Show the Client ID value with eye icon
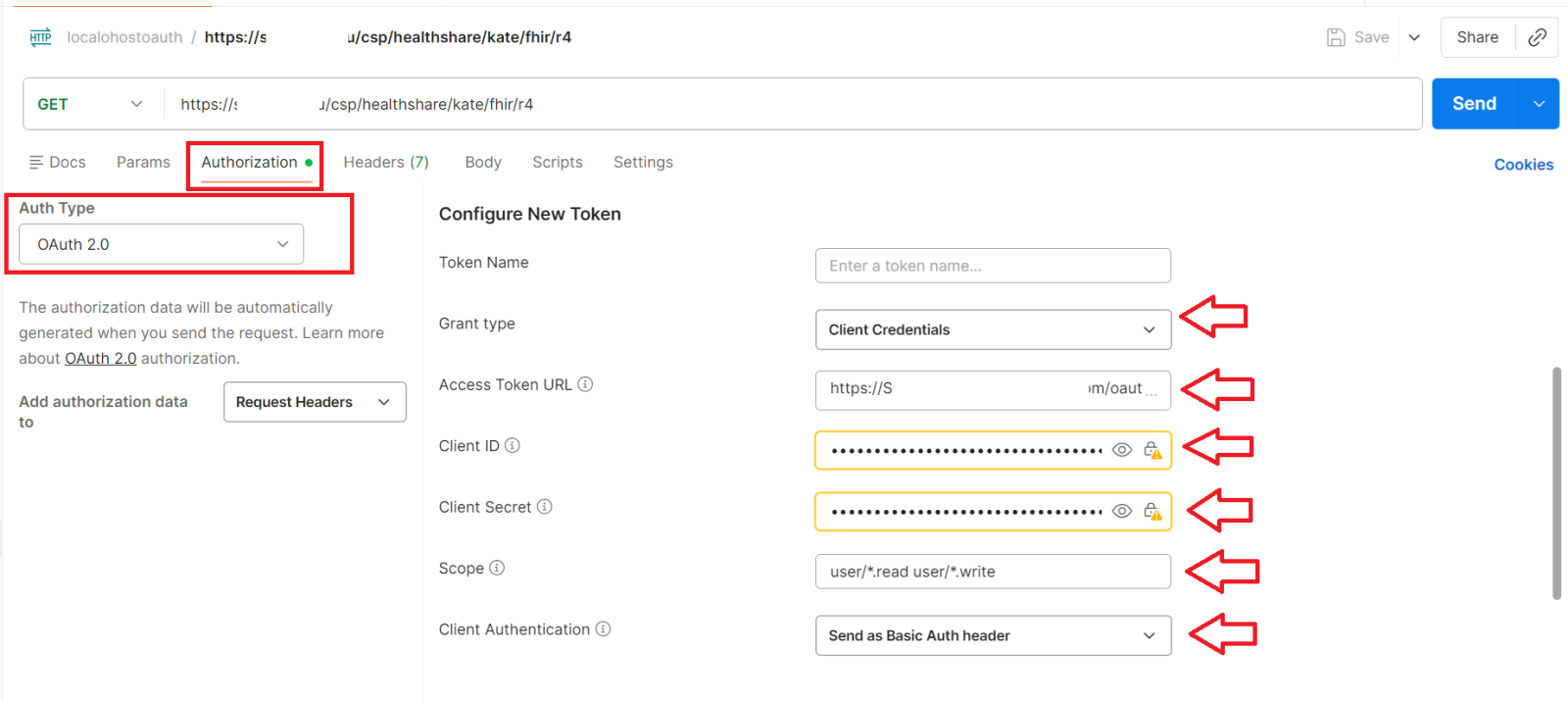The height and width of the screenshot is (701, 1568). coord(1122,450)
